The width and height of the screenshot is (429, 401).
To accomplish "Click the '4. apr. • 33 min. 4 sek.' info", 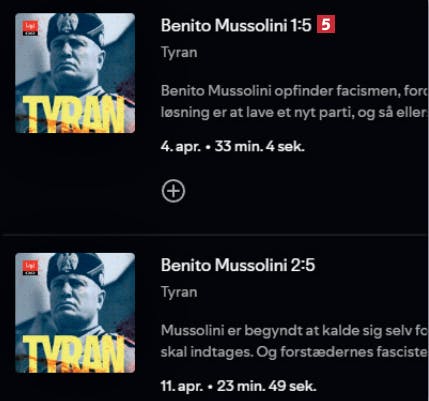I will 233,147.
